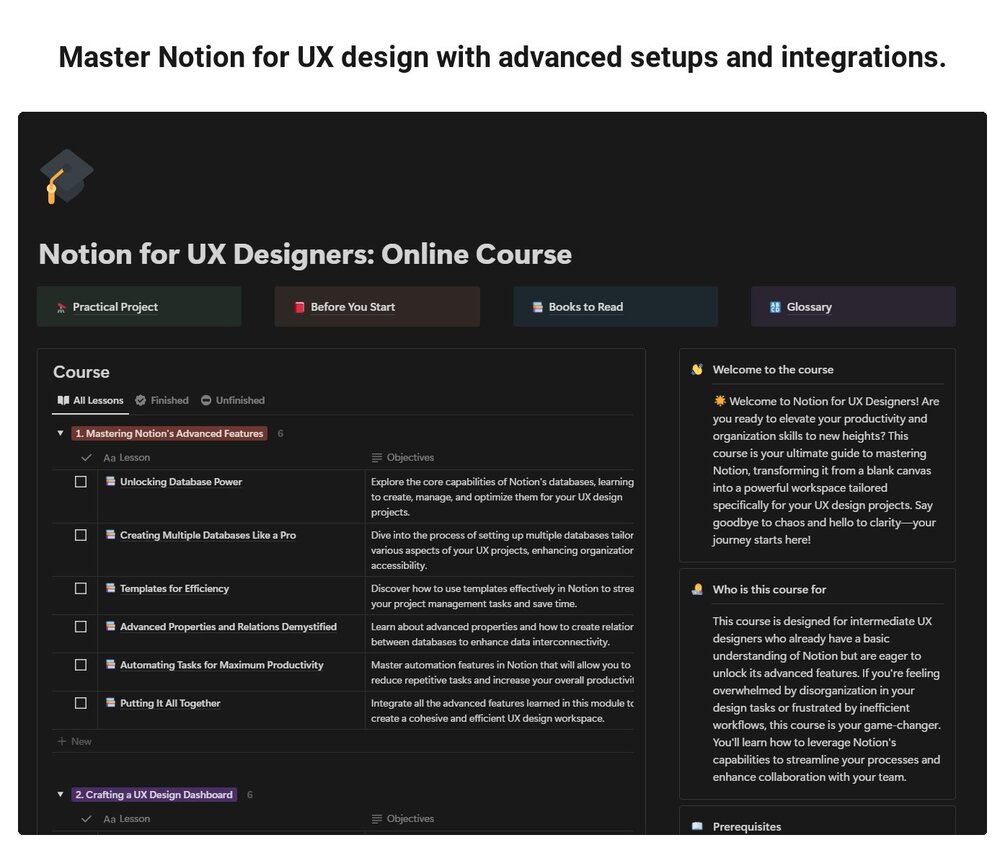Click the checkmark column header in group 1
This screenshot has width=1005, height=853.
(x=87, y=458)
